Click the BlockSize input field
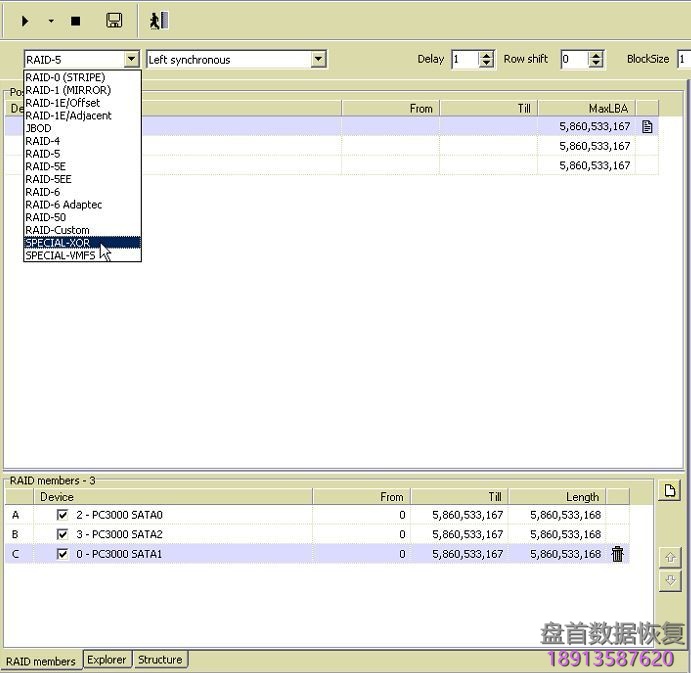This screenshot has width=691, height=673. [x=684, y=59]
